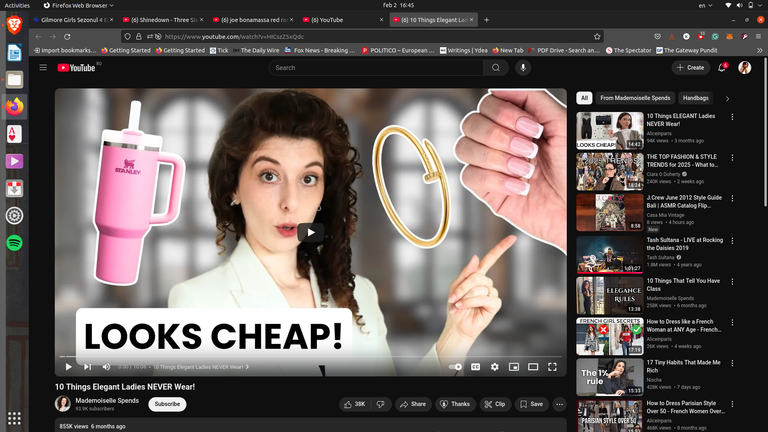Open Mademoiselle Spends channel name link
This screenshot has width=768, height=432.
pos(107,400)
